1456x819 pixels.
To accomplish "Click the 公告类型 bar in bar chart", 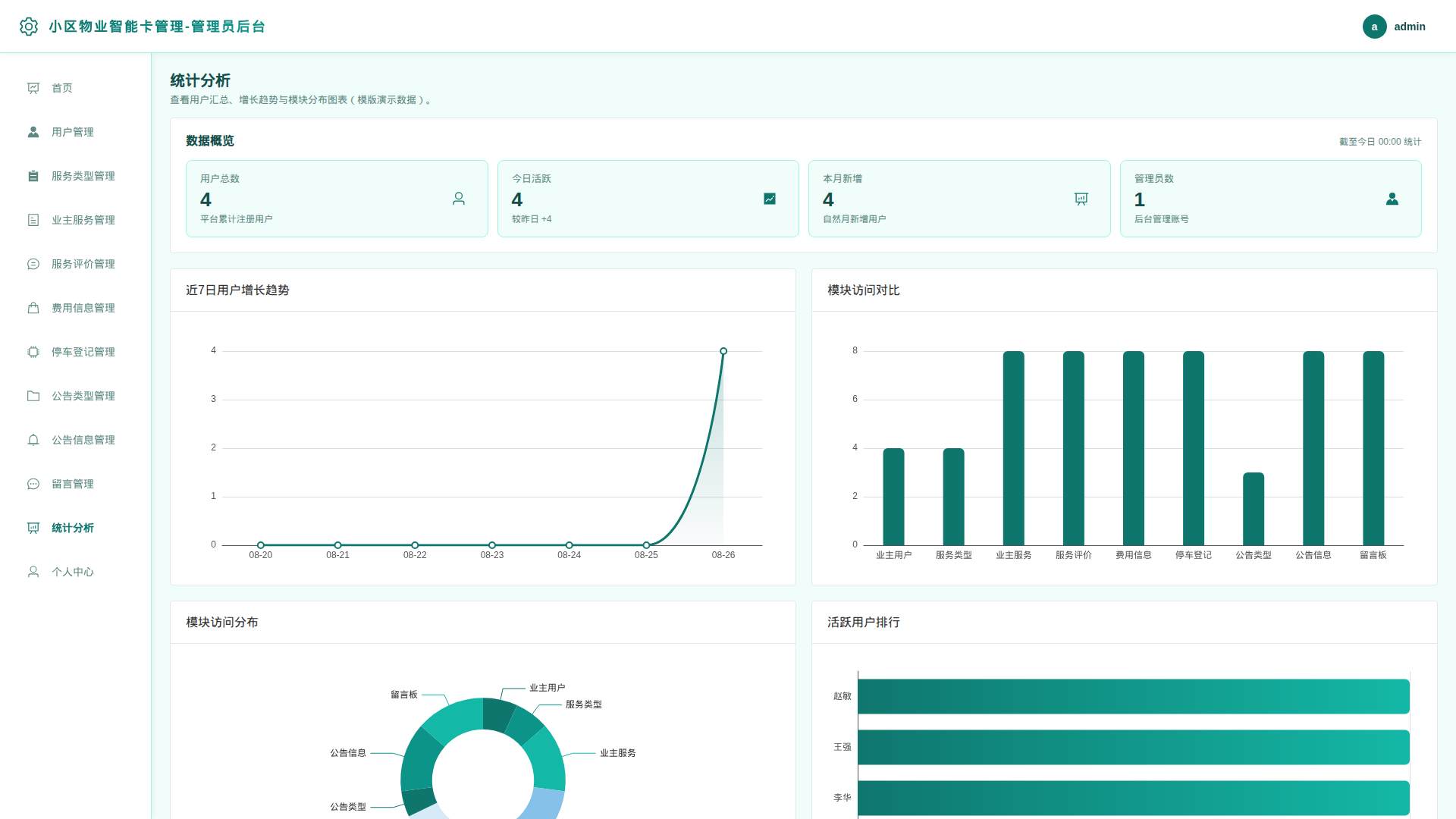I will click(x=1254, y=509).
